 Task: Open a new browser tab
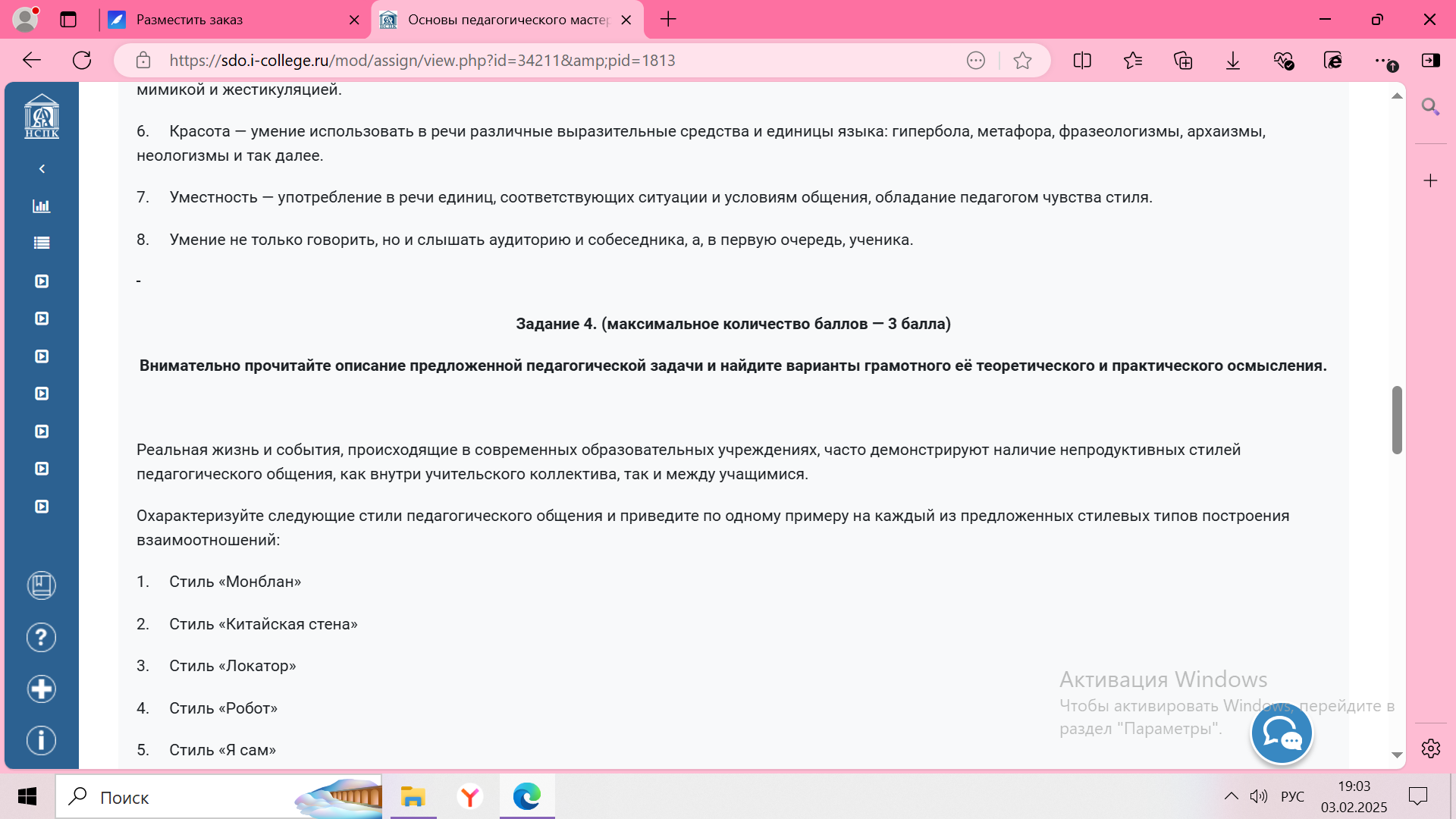(668, 20)
